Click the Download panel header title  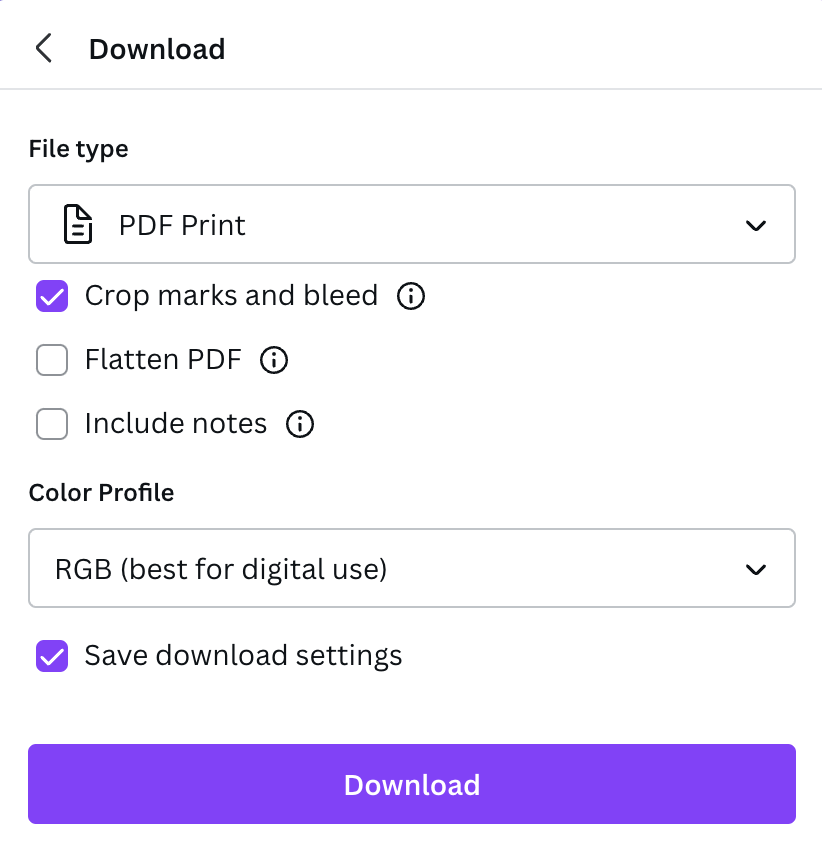[x=157, y=49]
